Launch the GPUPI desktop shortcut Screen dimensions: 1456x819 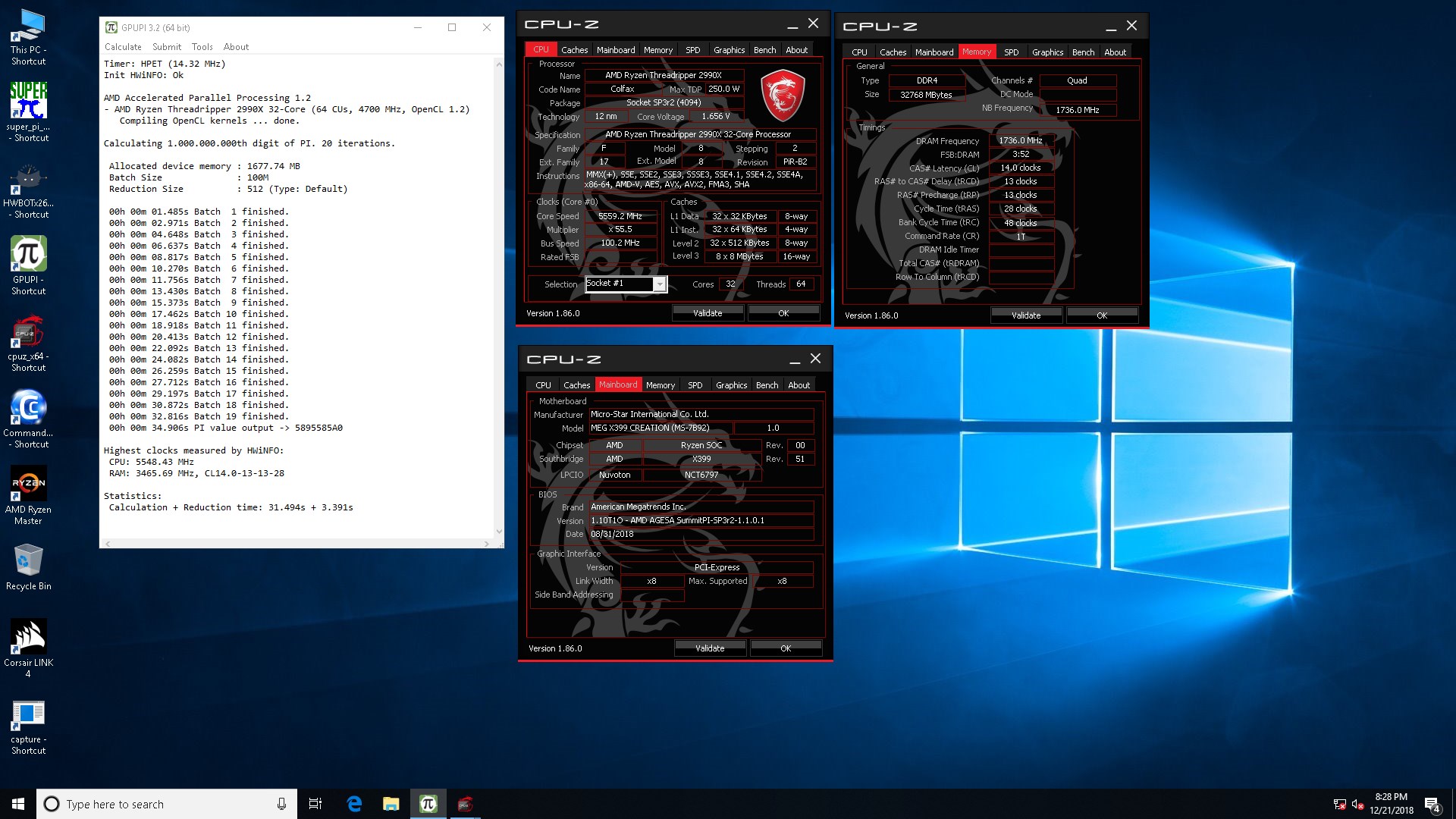tap(28, 265)
